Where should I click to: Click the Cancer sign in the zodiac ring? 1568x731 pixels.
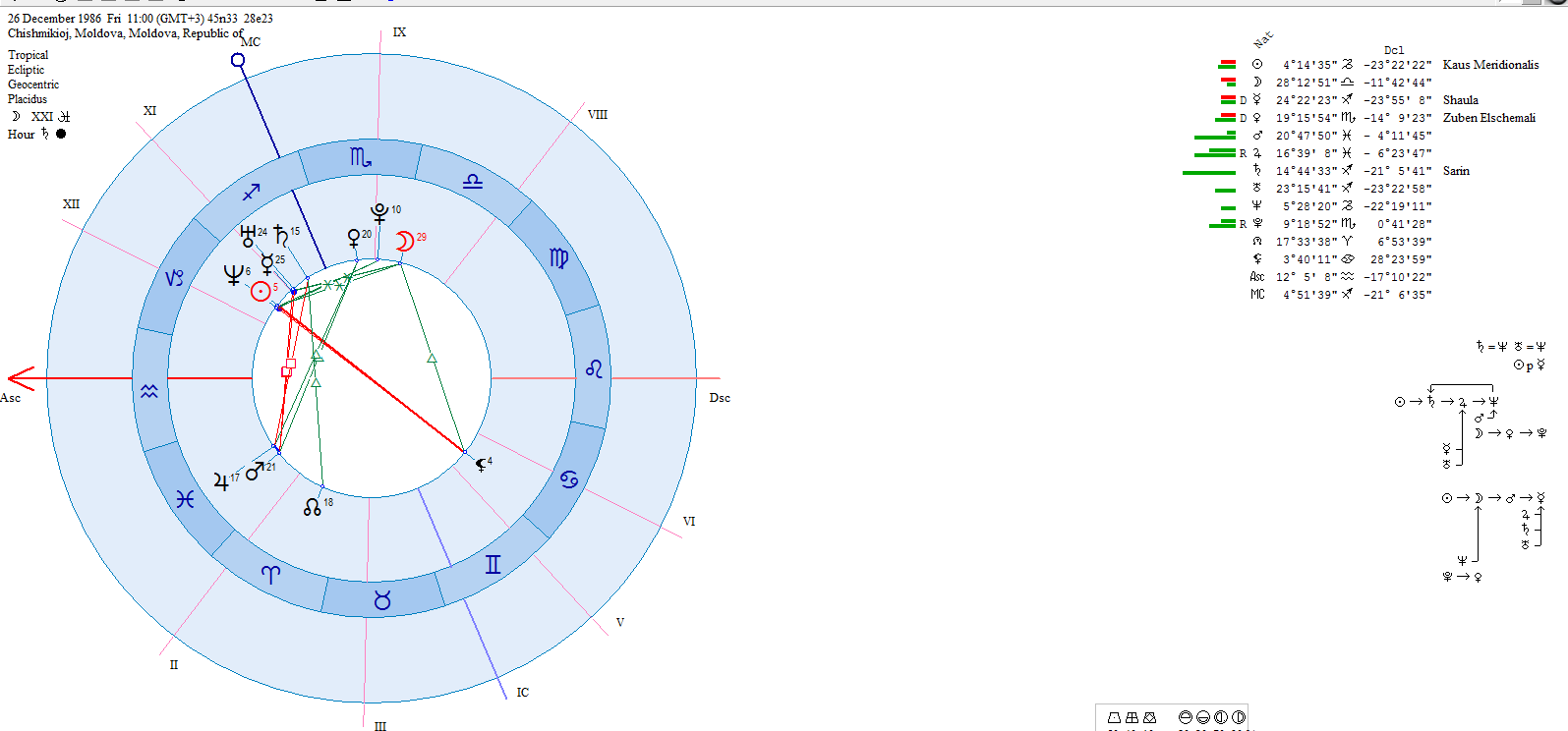click(568, 479)
